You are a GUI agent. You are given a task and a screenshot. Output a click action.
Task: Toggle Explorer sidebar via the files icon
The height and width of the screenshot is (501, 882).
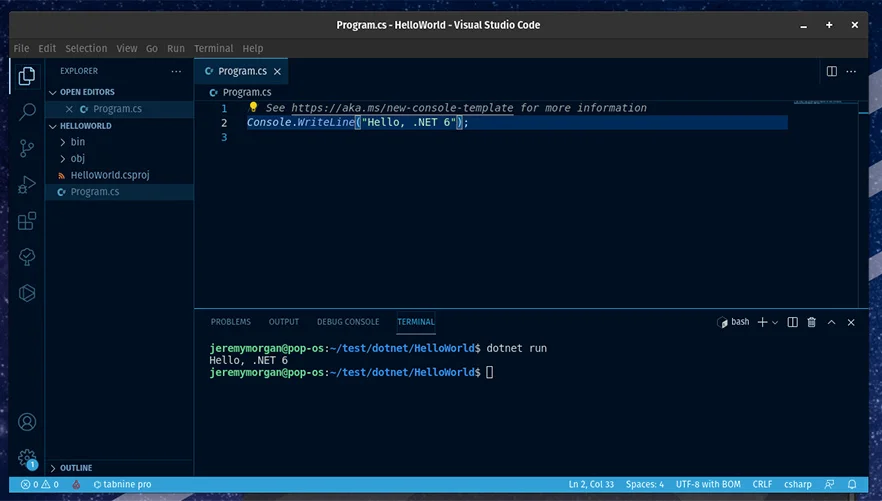[28, 76]
